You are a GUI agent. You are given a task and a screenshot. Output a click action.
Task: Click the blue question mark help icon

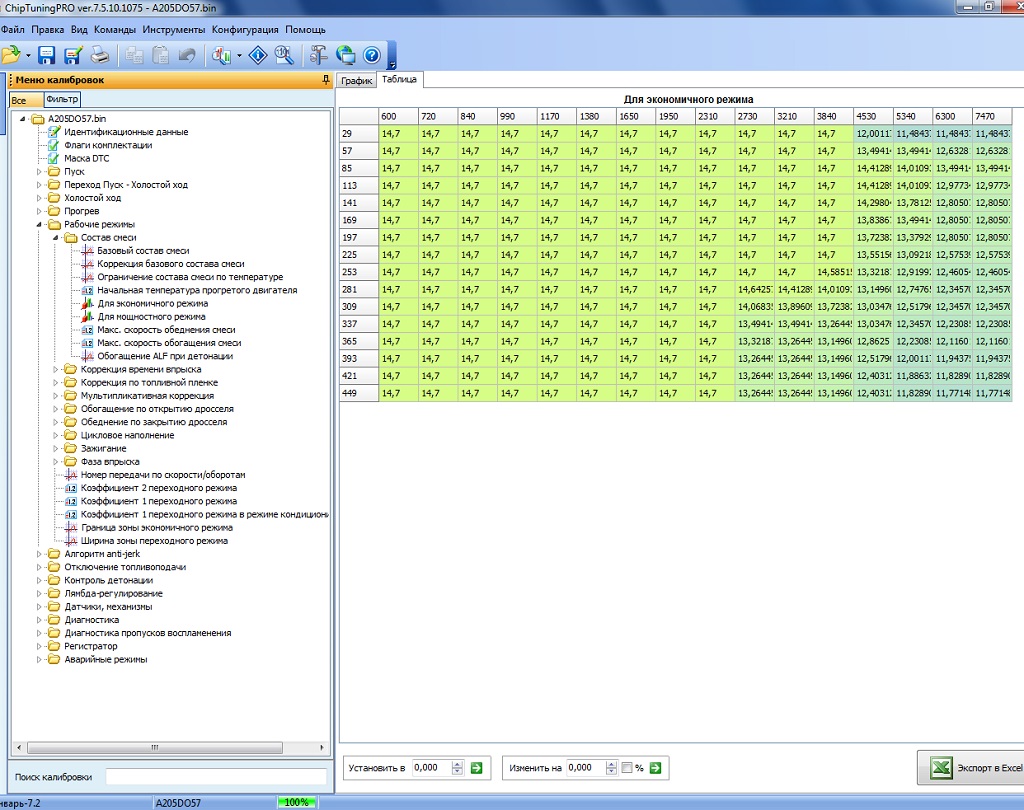coord(372,56)
